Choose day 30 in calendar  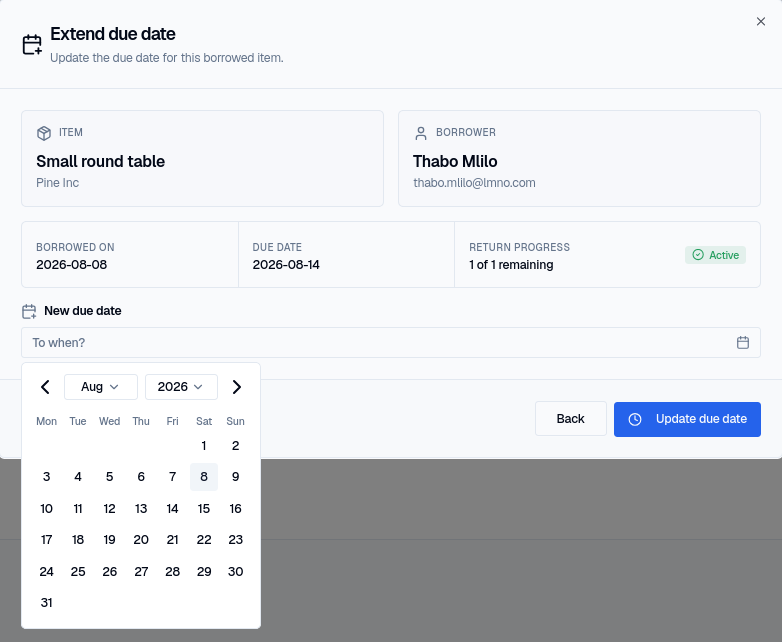[x=235, y=571]
